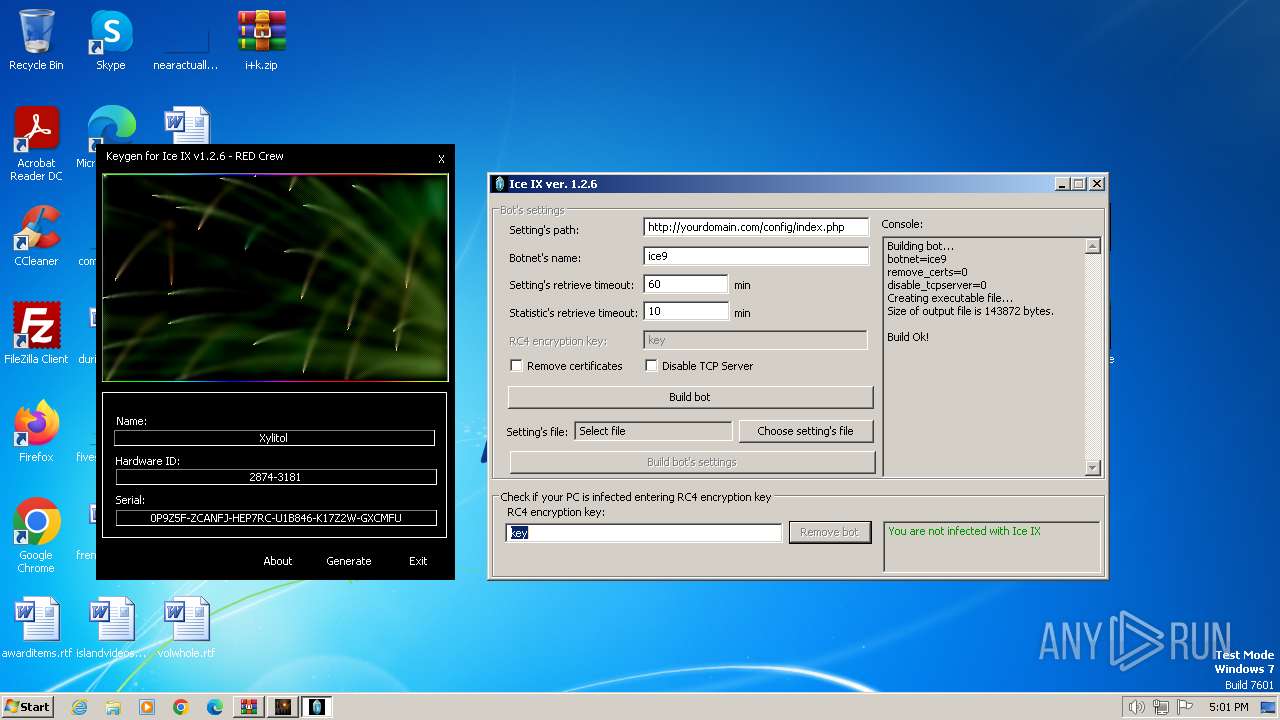Screen dimensions: 1280x720
Task: Open the nearactuall desktop file
Action: coord(185,40)
